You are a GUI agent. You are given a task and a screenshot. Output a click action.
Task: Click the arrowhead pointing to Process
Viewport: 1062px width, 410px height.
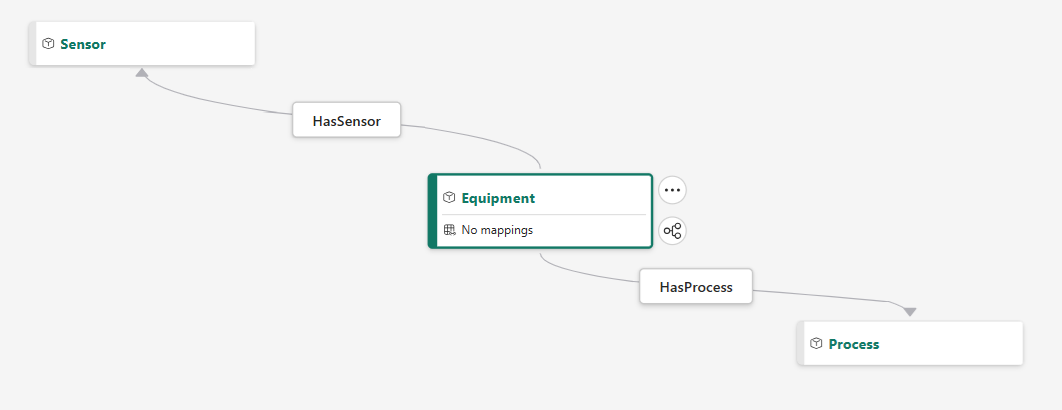[910, 312]
